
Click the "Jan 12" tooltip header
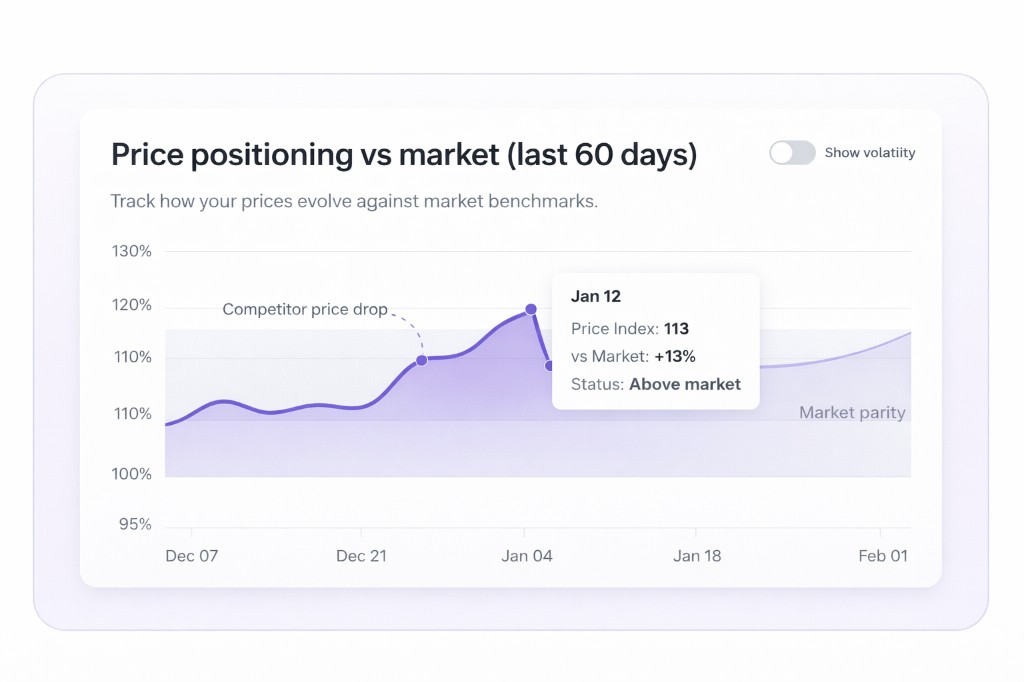[596, 296]
